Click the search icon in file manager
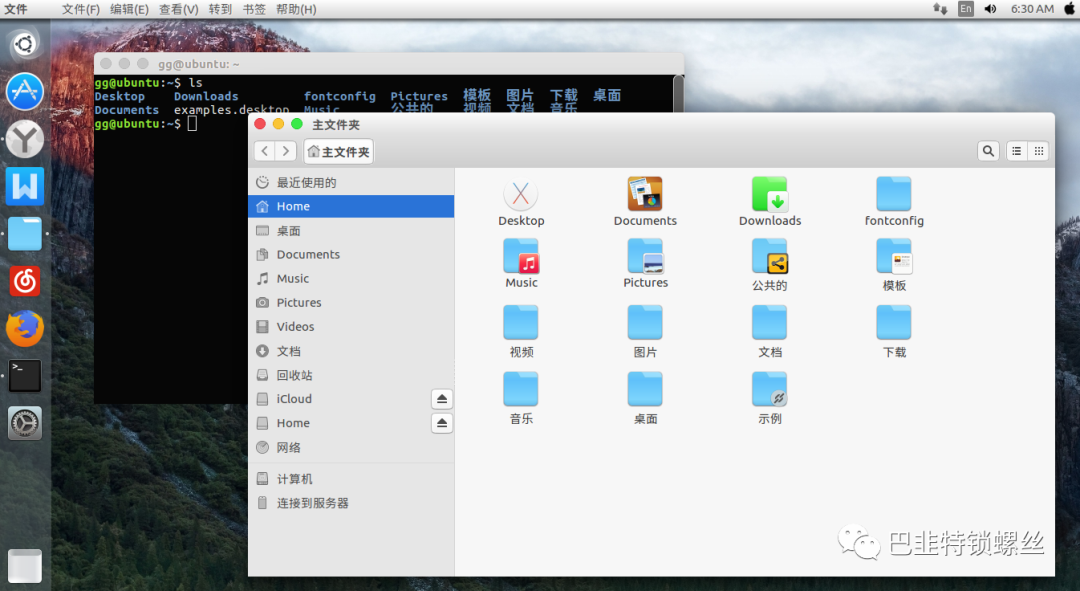The width and height of the screenshot is (1080, 591). tap(988, 151)
